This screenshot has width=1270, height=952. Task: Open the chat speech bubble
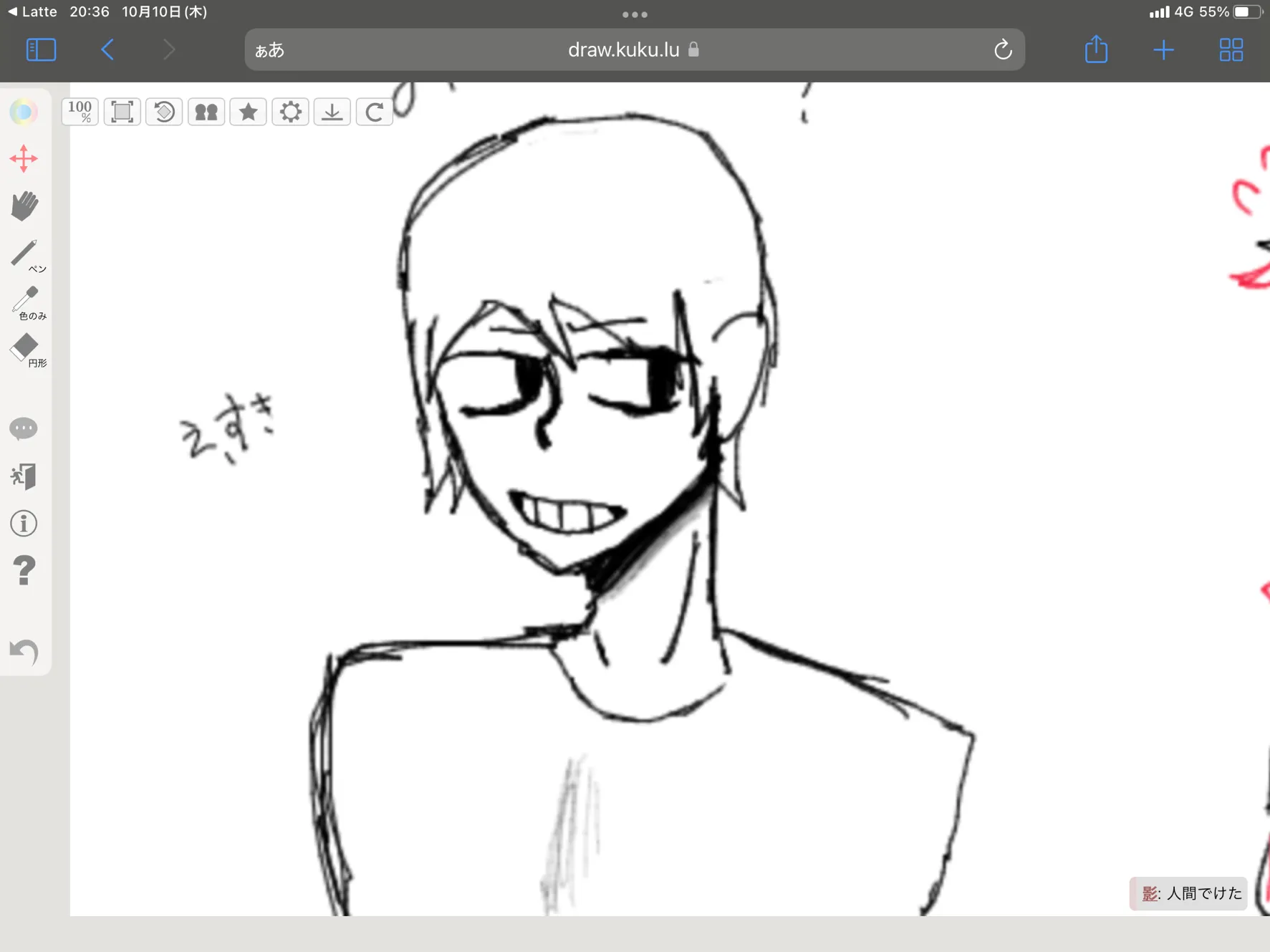coord(24,428)
